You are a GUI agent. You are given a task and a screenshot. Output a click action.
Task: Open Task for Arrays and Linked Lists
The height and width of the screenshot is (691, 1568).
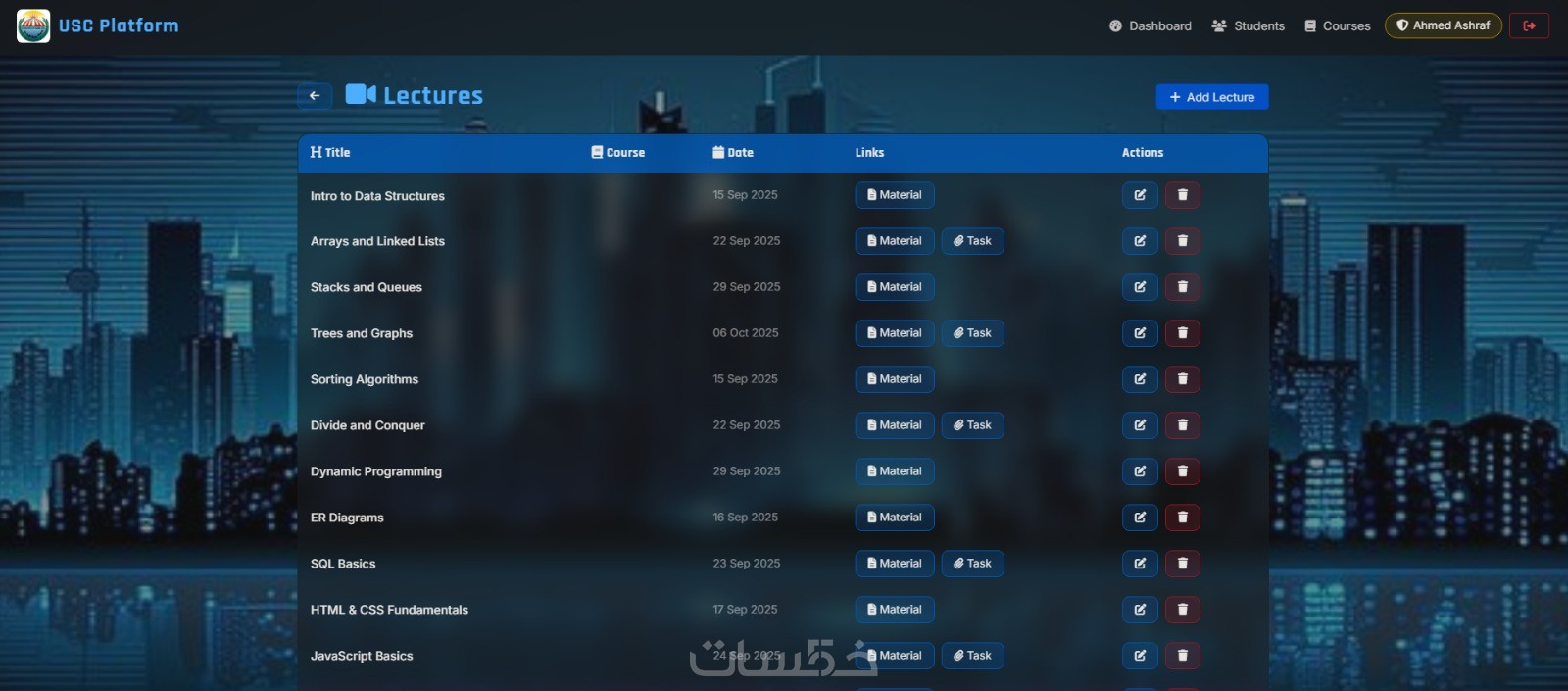click(x=973, y=241)
